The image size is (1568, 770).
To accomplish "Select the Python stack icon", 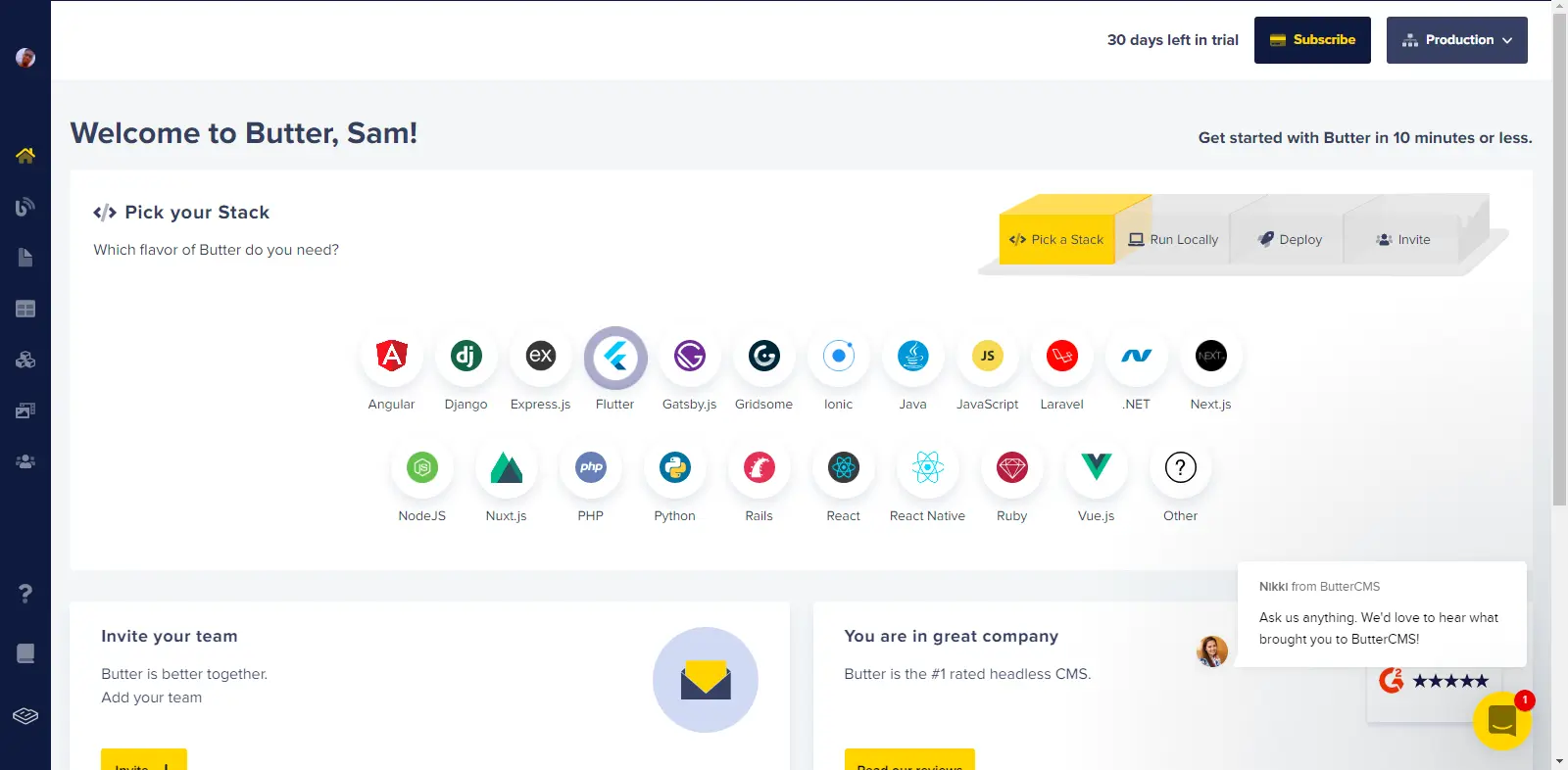I will 674,467.
